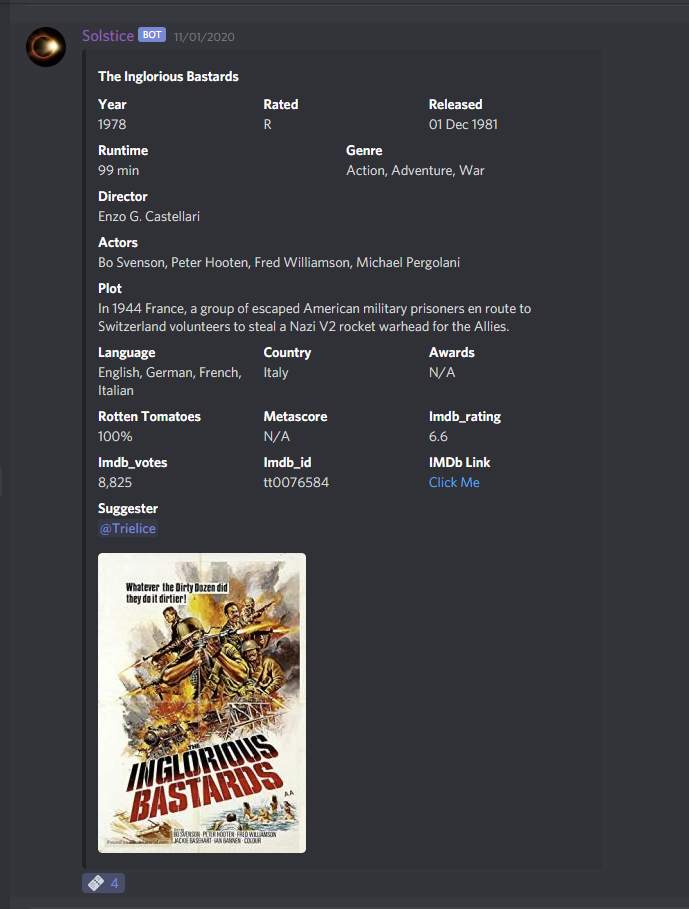Click the message timestamp 11/01/2020
The height and width of the screenshot is (909, 689).
[205, 36]
